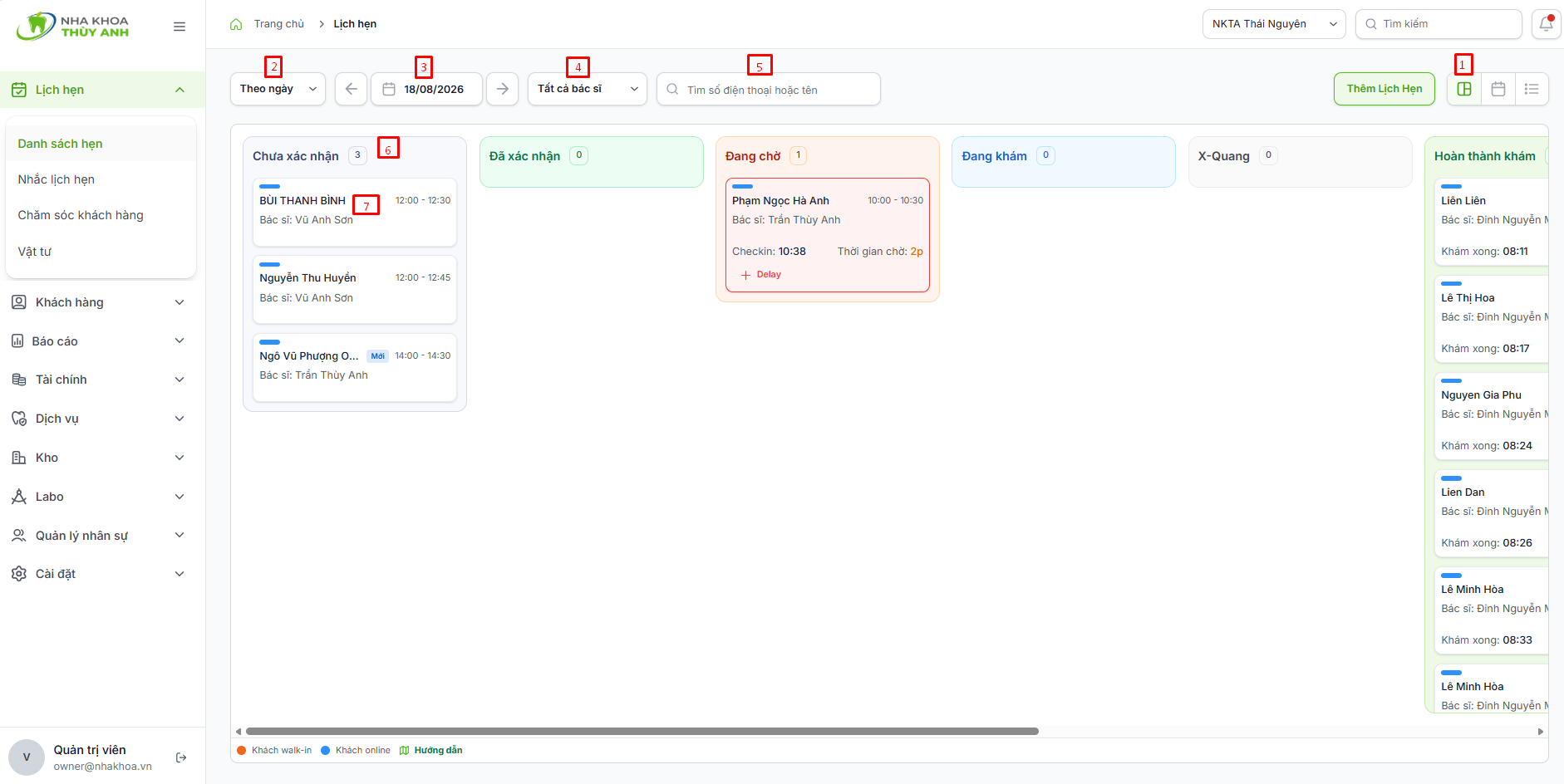This screenshot has width=1564, height=784.
Task: Click the Thêm Lịch Hẹn button
Action: pos(1384,89)
